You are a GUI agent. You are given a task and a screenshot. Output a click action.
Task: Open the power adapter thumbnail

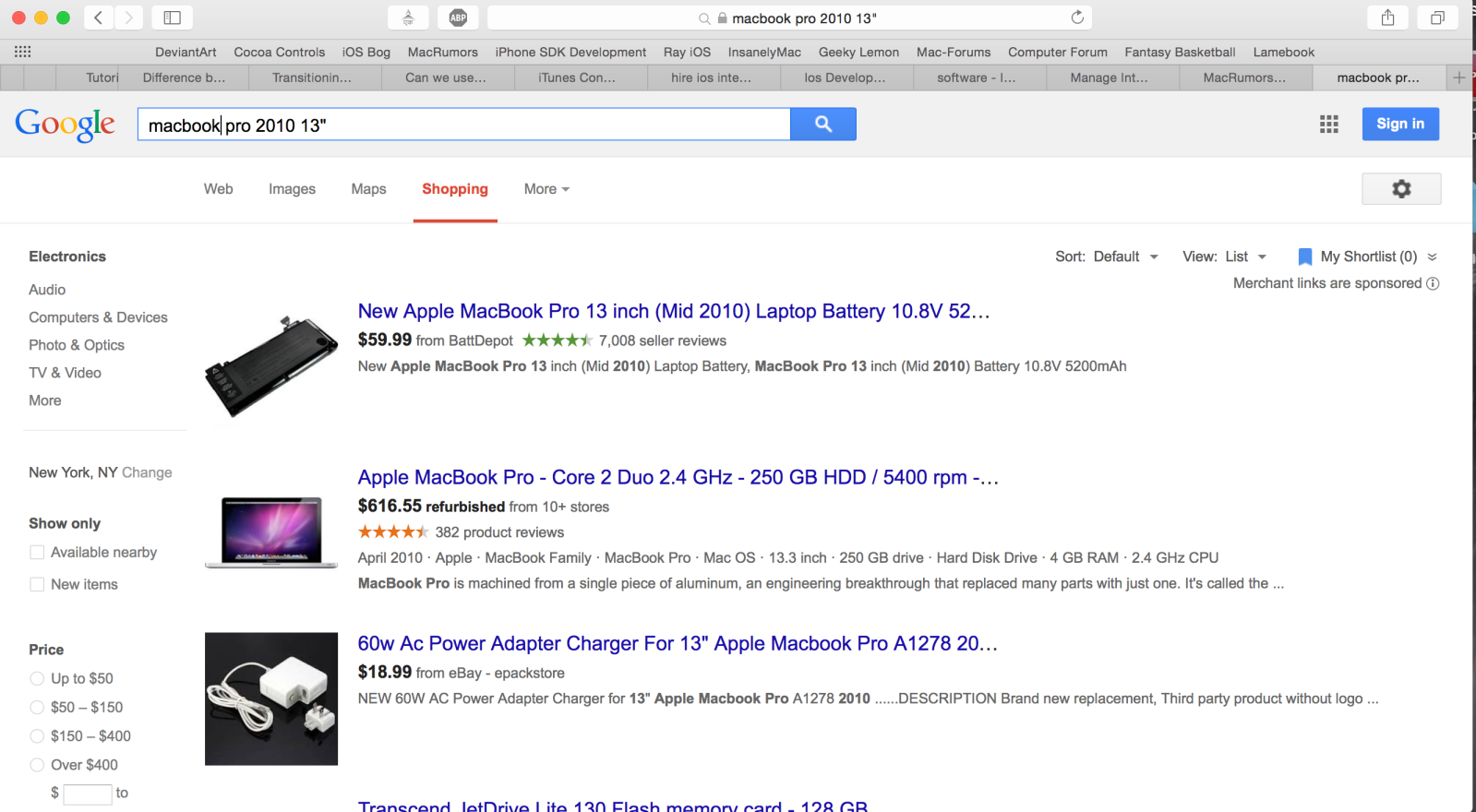tap(271, 699)
